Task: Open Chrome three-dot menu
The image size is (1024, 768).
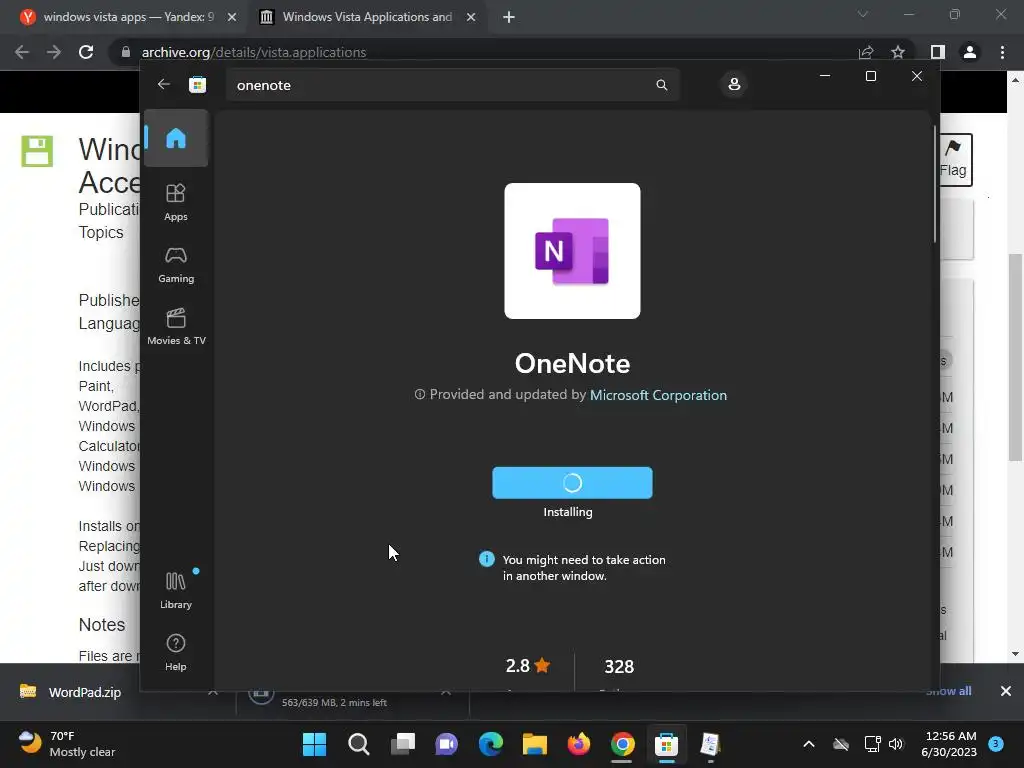Action: coord(1002,52)
